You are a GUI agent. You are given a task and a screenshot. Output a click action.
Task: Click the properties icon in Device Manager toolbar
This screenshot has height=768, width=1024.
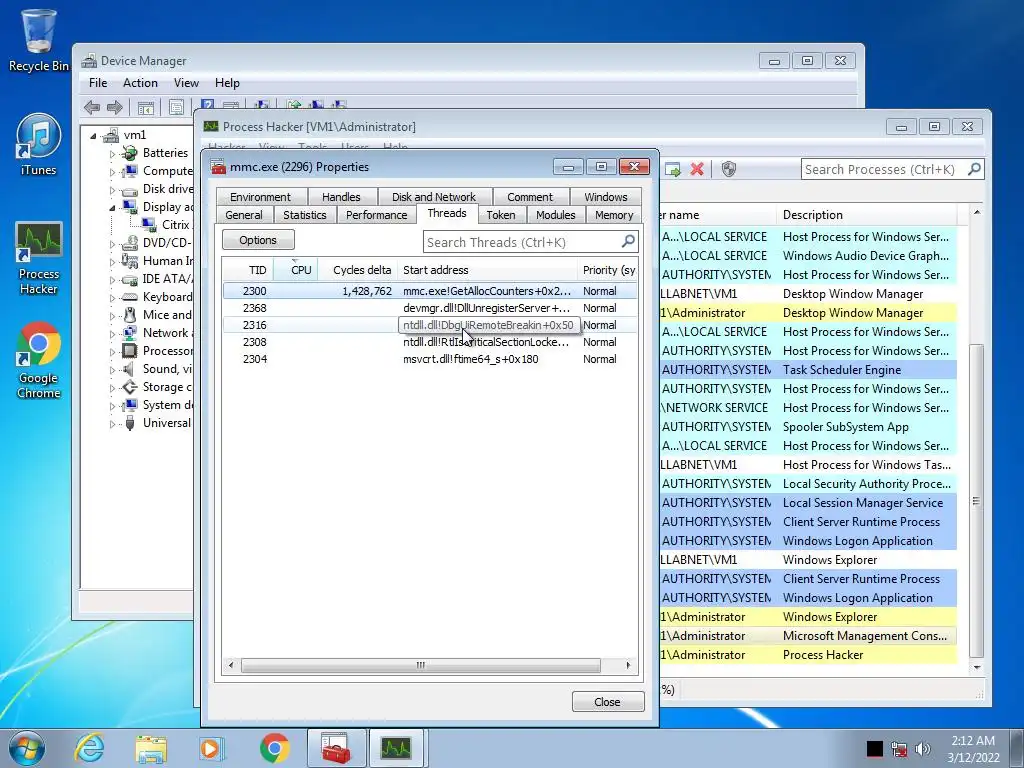(x=176, y=107)
